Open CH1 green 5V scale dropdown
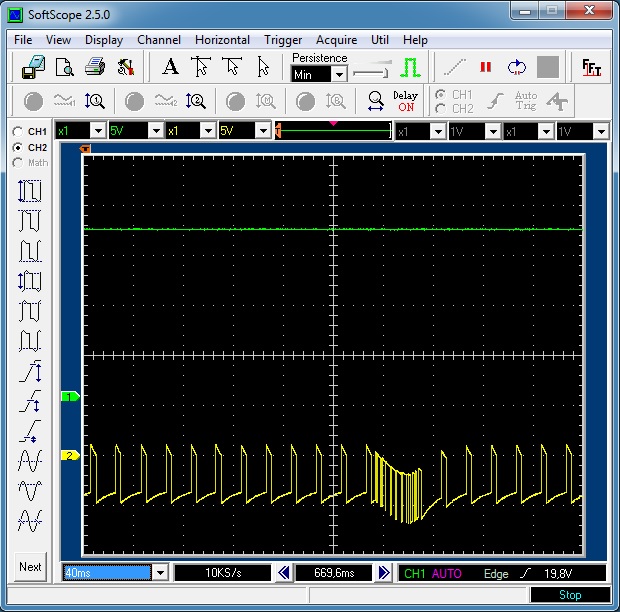The image size is (620, 612). (x=156, y=131)
